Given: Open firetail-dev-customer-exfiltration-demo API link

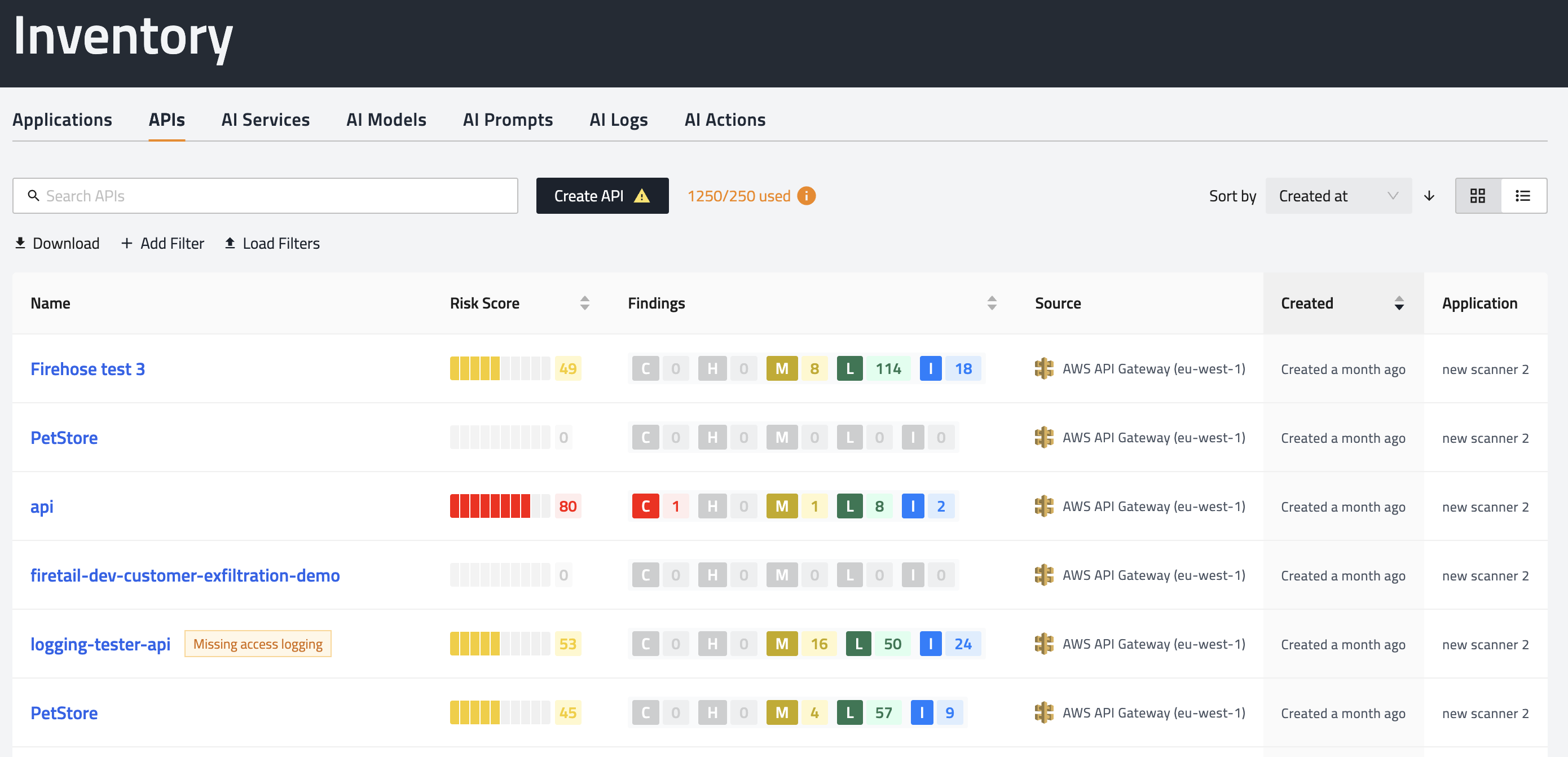Looking at the screenshot, I should [x=185, y=575].
